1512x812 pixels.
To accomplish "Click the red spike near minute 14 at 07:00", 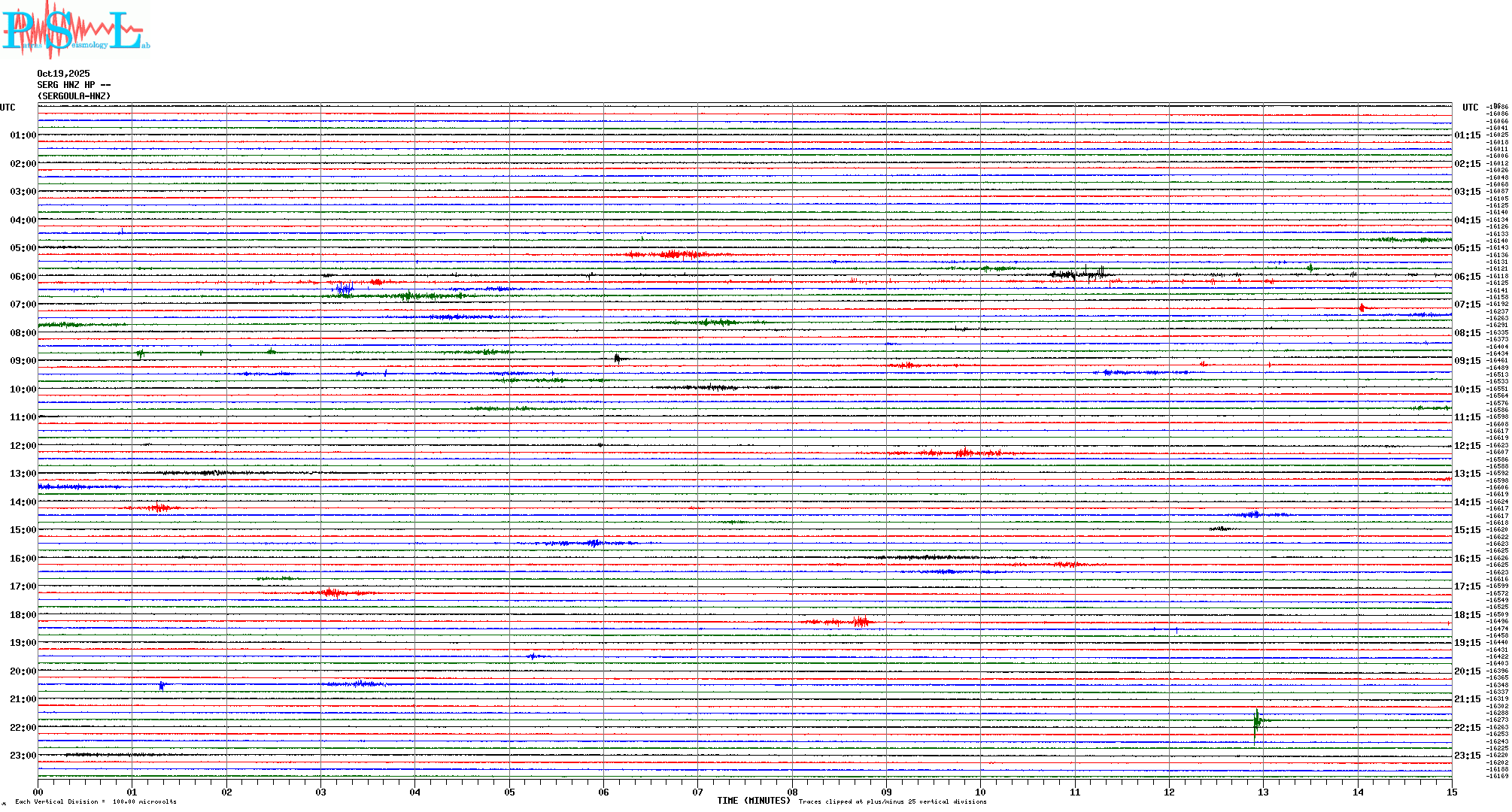I will click(x=1362, y=308).
